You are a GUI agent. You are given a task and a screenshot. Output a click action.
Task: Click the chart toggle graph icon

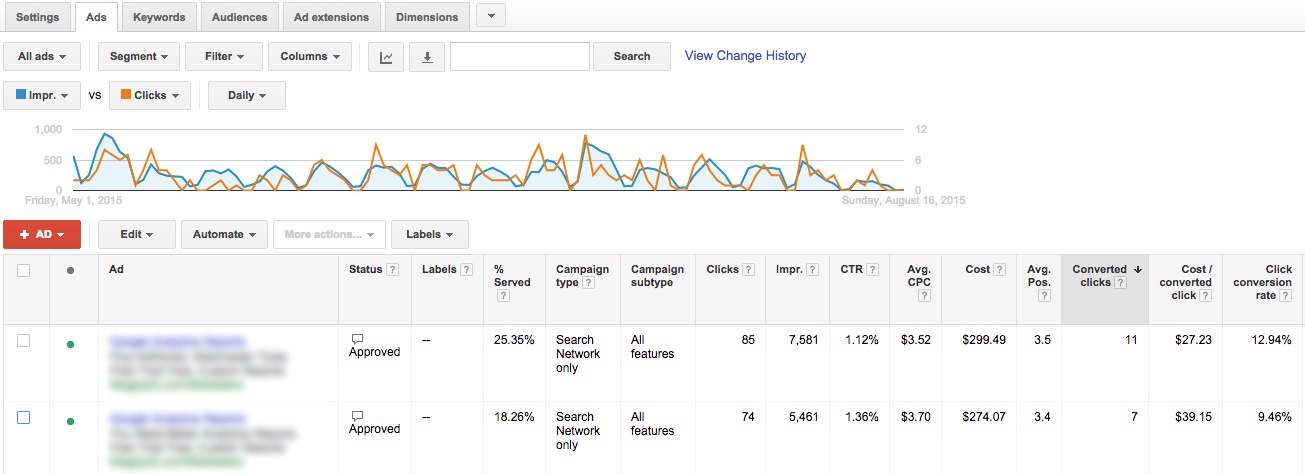coord(386,57)
